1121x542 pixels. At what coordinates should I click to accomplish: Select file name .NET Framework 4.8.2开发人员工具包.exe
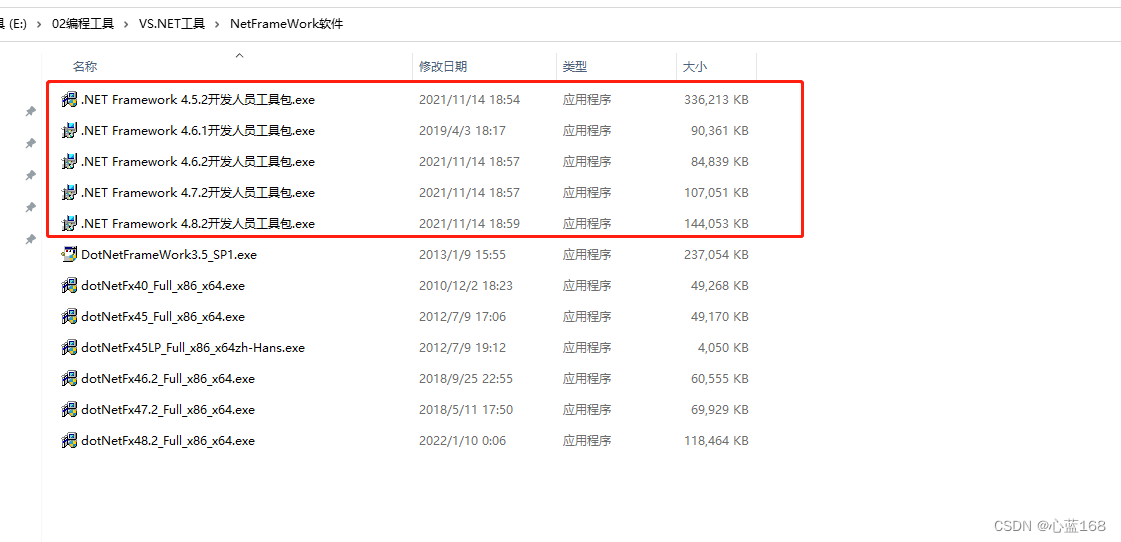click(x=198, y=224)
